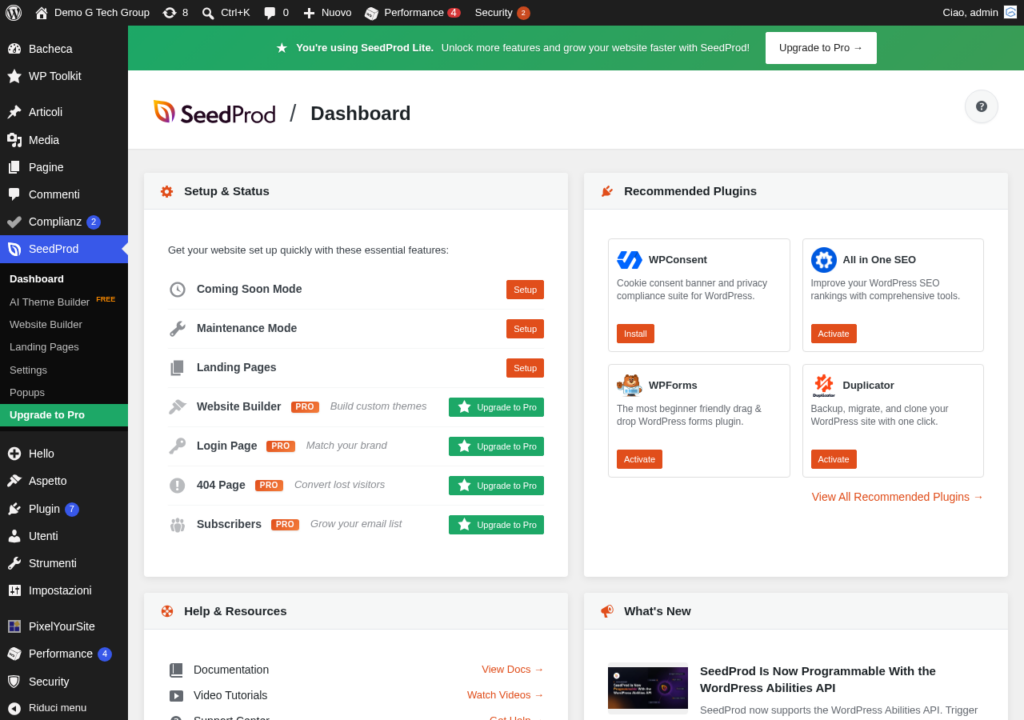The width and height of the screenshot is (1024, 720).
Task: Select the Dashboard submenu item
Action: pyautogui.click(x=37, y=278)
